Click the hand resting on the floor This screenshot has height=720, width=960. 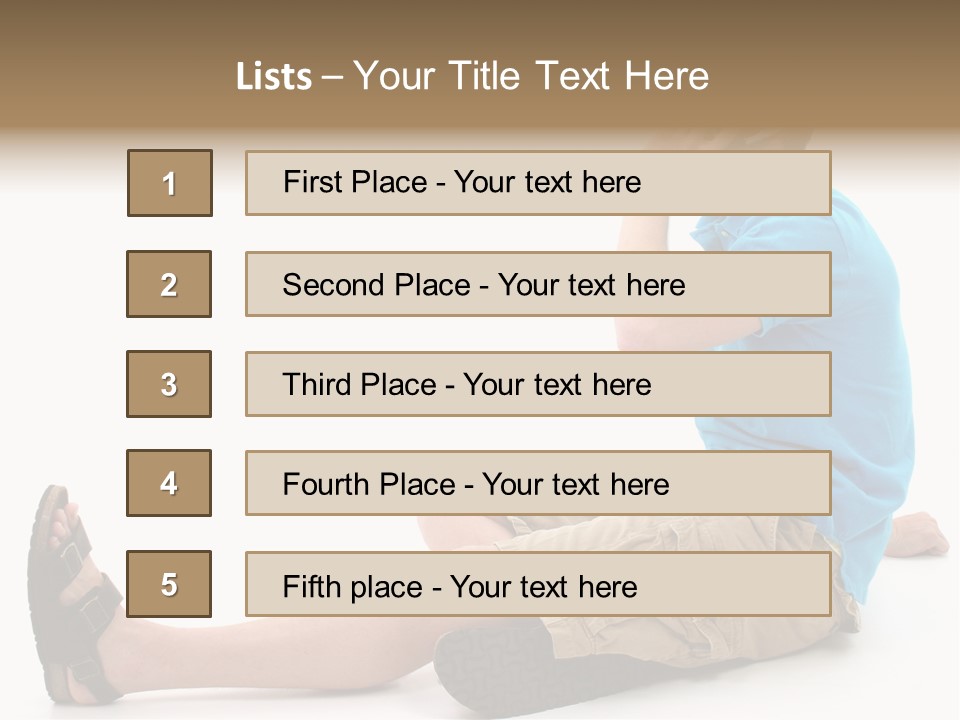click(918, 541)
